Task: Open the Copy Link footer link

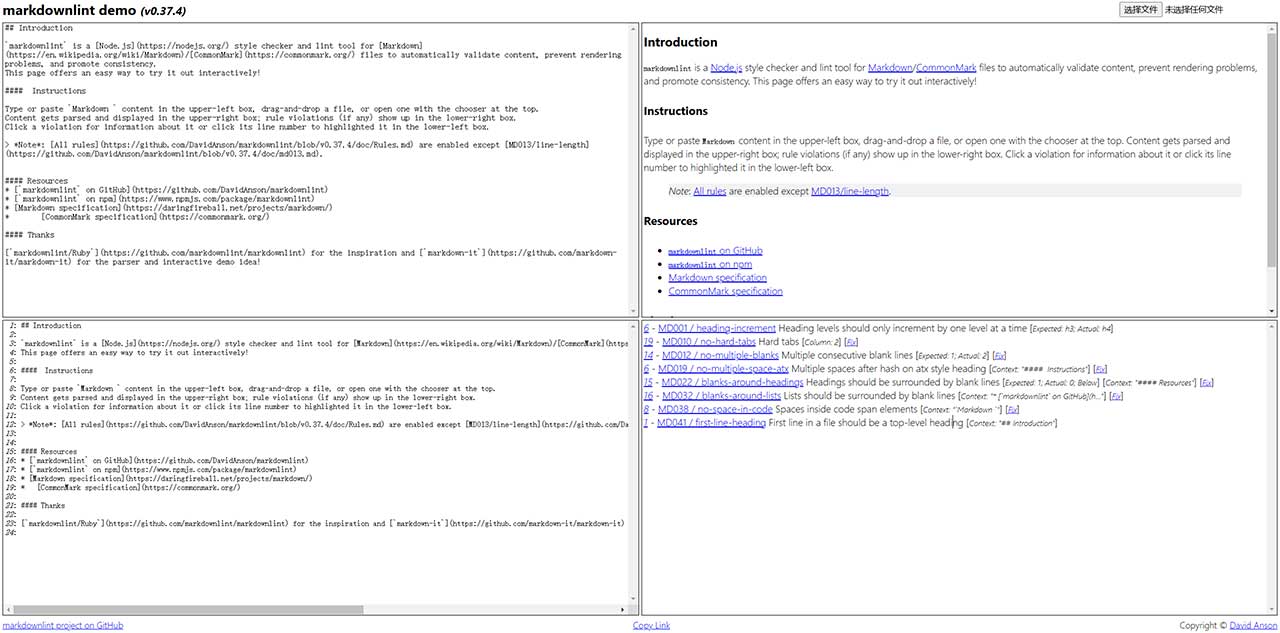Action: pyautogui.click(x=651, y=625)
